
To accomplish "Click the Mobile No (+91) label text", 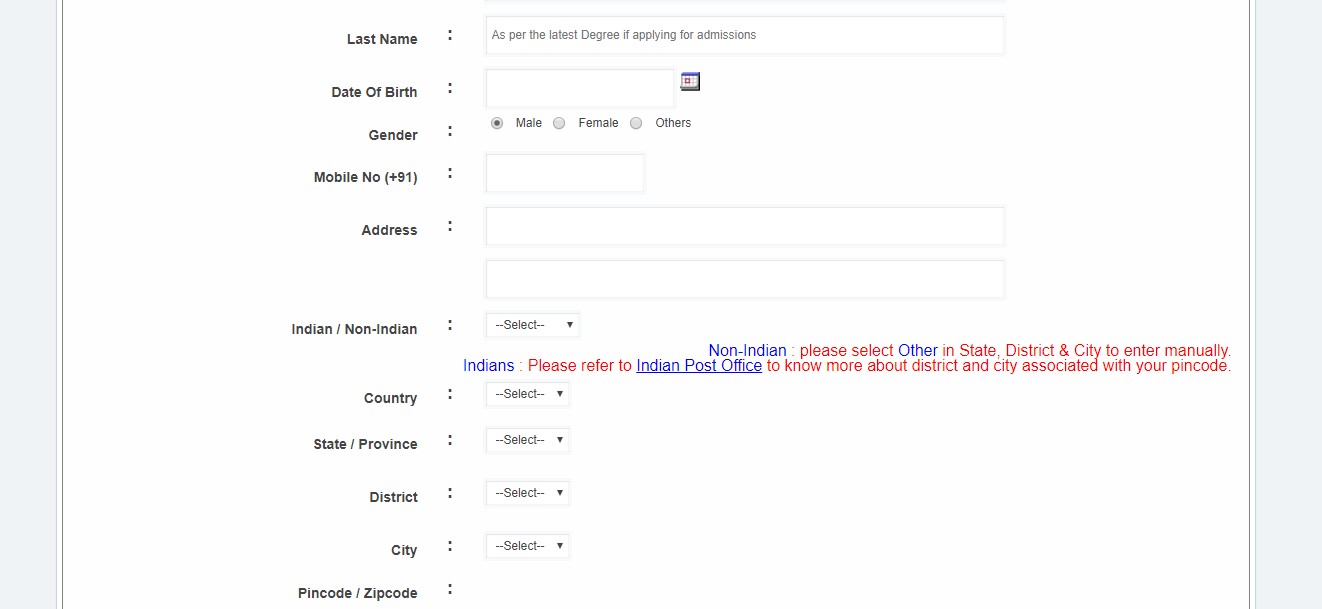I will [365, 177].
